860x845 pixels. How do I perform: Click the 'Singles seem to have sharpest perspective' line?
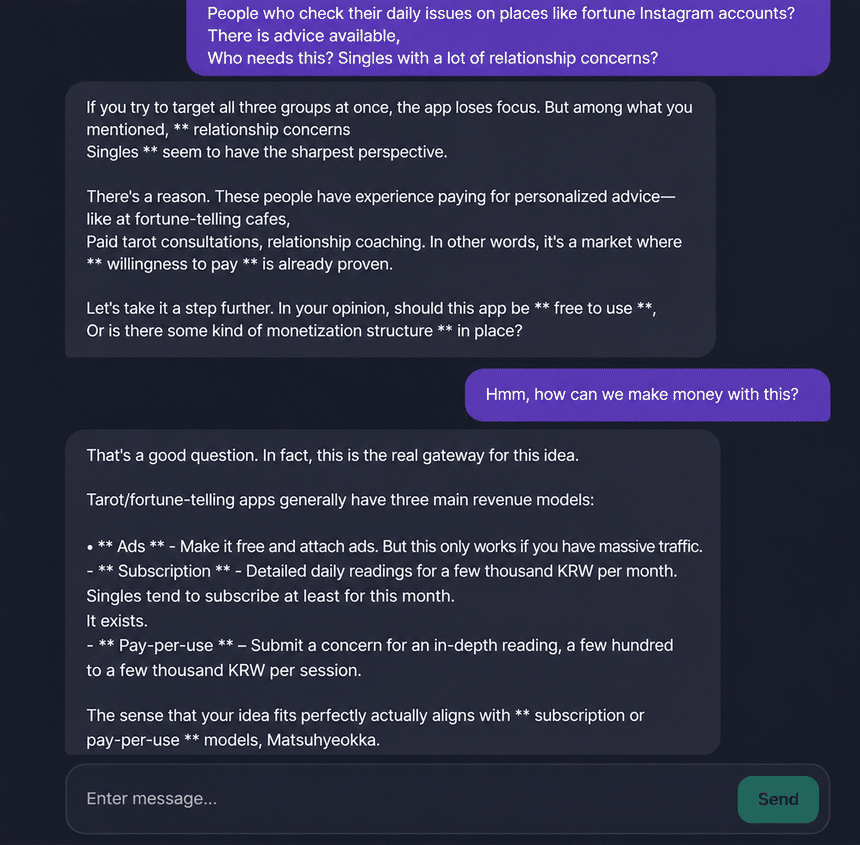[267, 152]
